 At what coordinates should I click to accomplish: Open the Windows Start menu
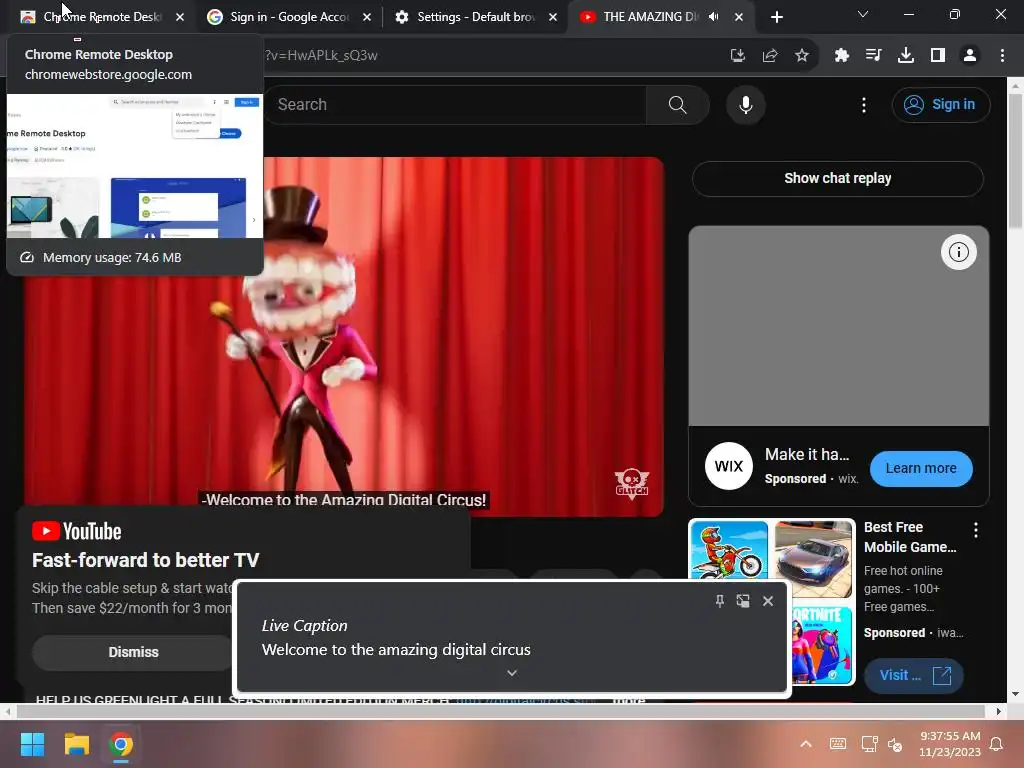tap(32, 744)
